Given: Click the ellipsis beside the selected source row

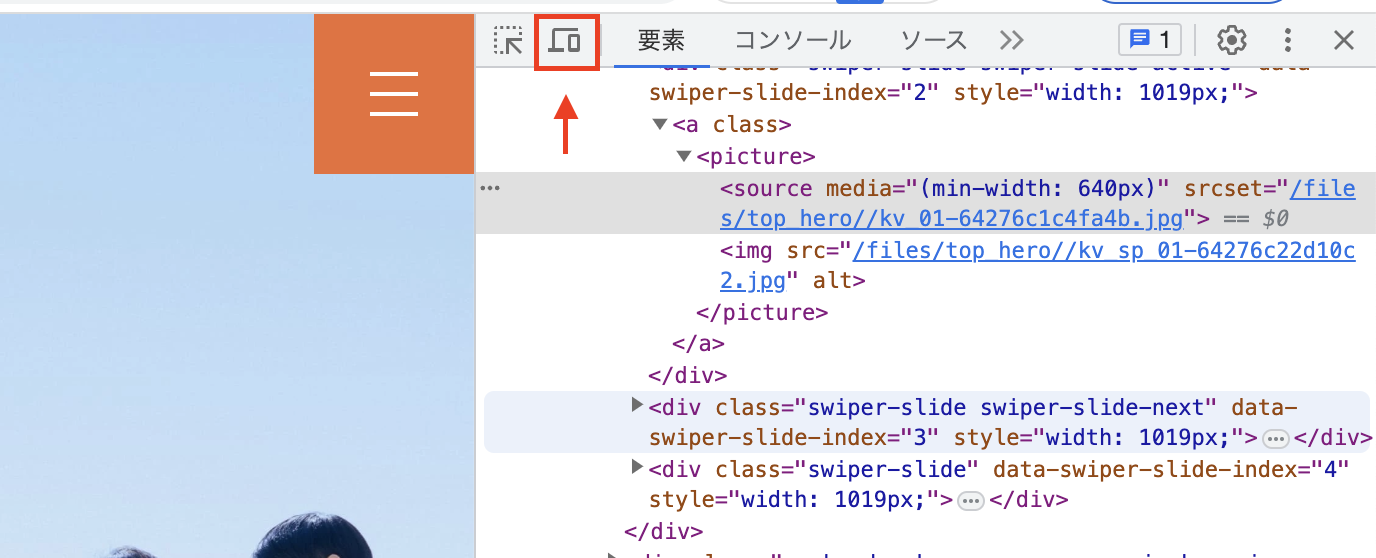Looking at the screenshot, I should pos(490,188).
